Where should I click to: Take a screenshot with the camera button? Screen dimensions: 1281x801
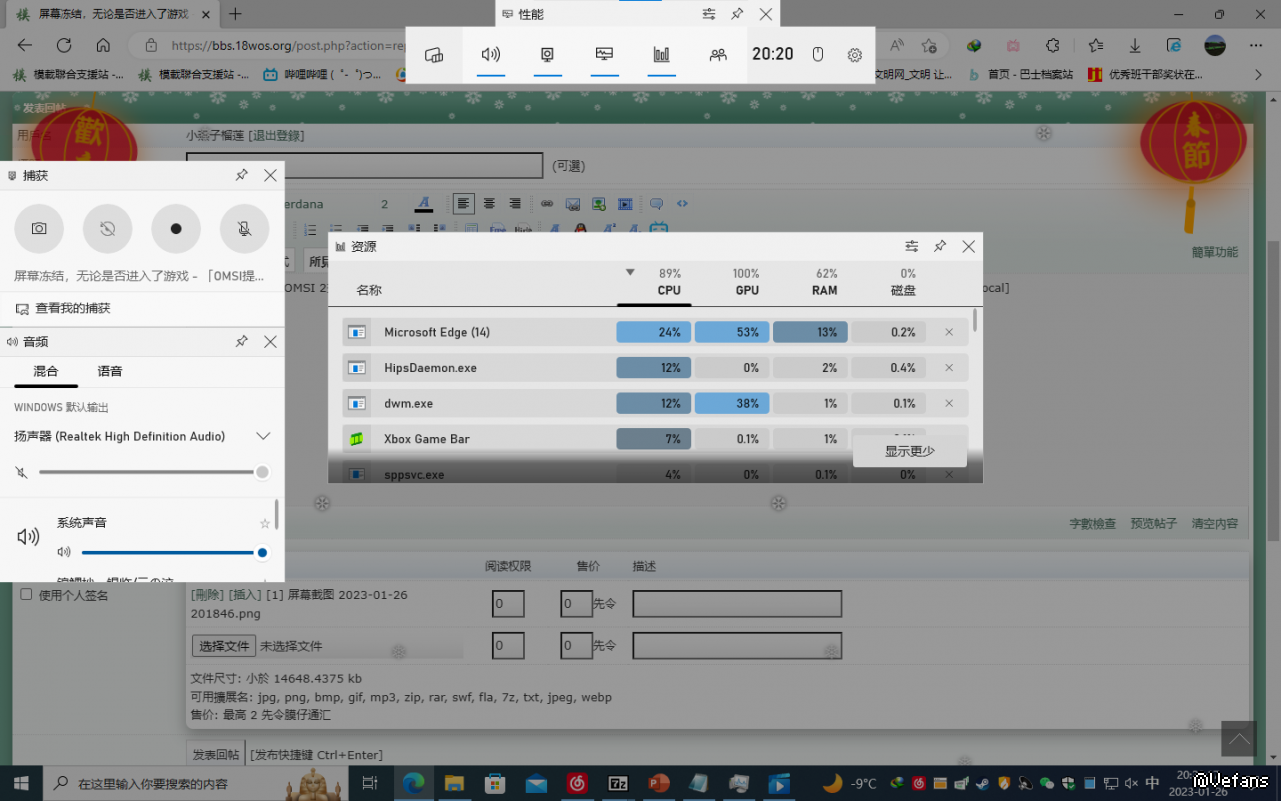pos(39,228)
